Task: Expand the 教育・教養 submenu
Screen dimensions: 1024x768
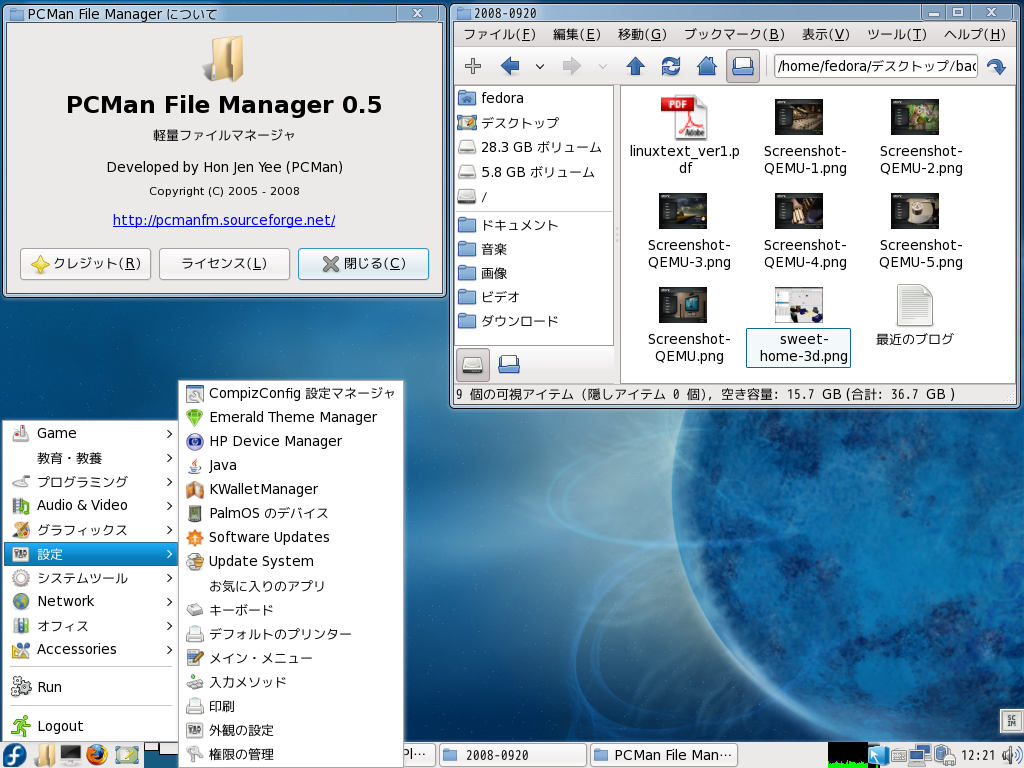Action: pyautogui.click(x=91, y=458)
